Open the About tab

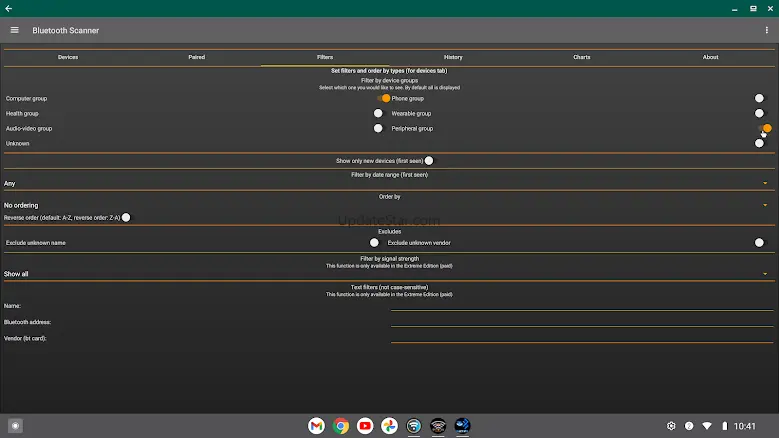(x=710, y=57)
